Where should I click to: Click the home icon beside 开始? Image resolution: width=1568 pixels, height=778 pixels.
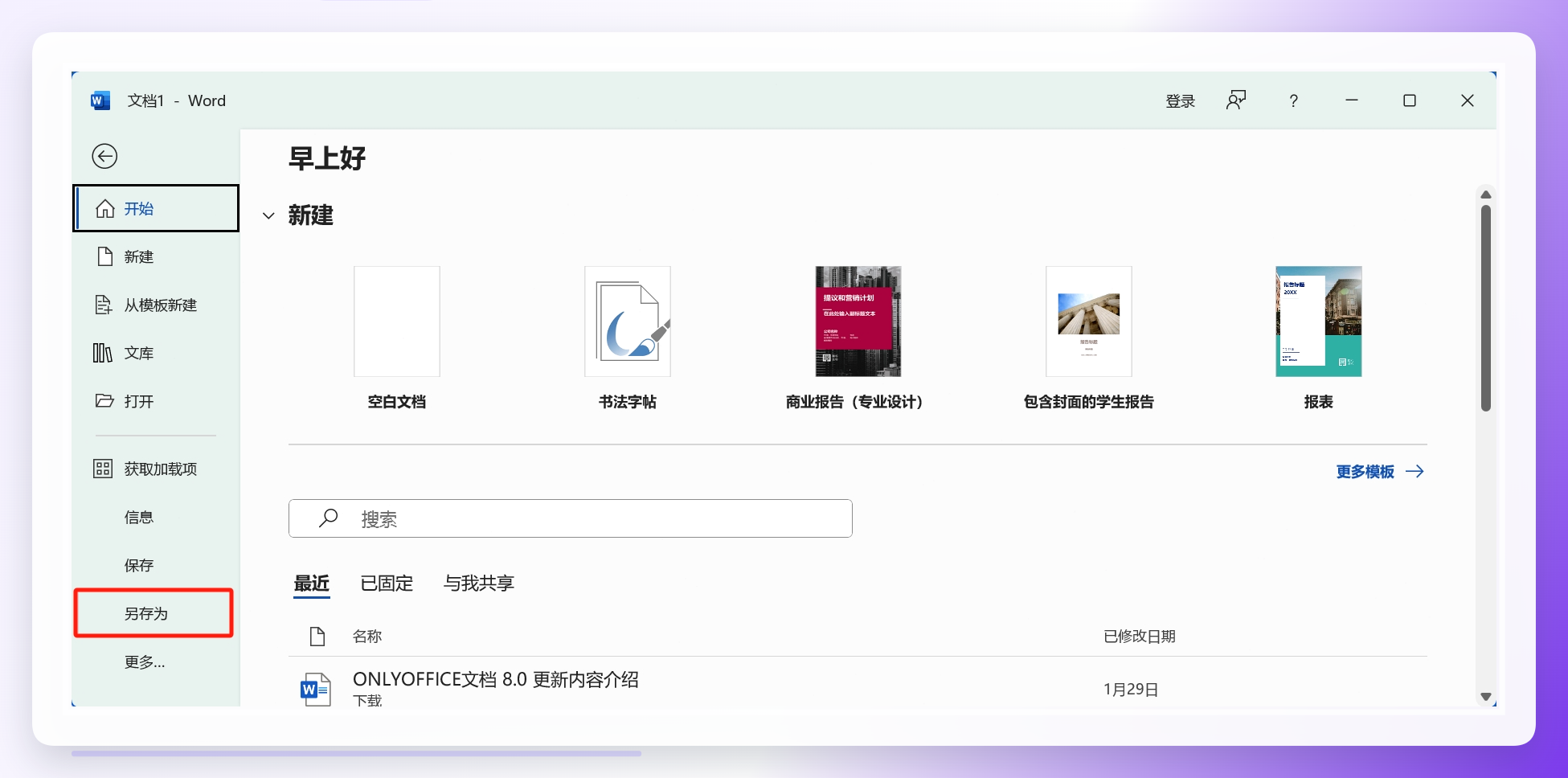(x=105, y=209)
